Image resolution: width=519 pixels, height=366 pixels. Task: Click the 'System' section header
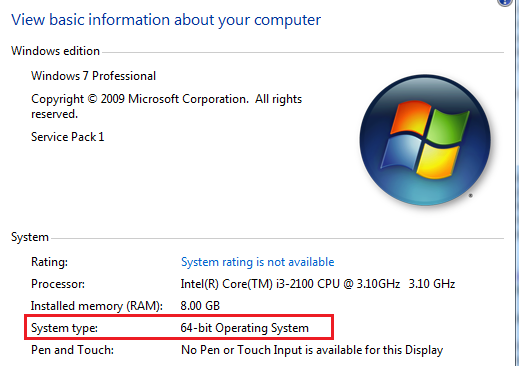click(x=30, y=237)
